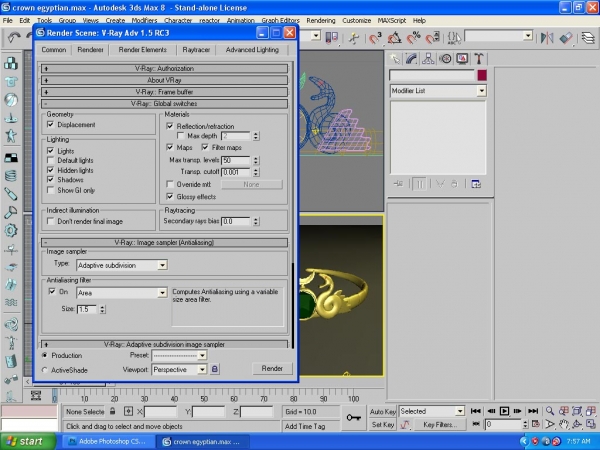Open the Windows start button
This screenshot has height=450, width=600.
pyautogui.click(x=28, y=441)
